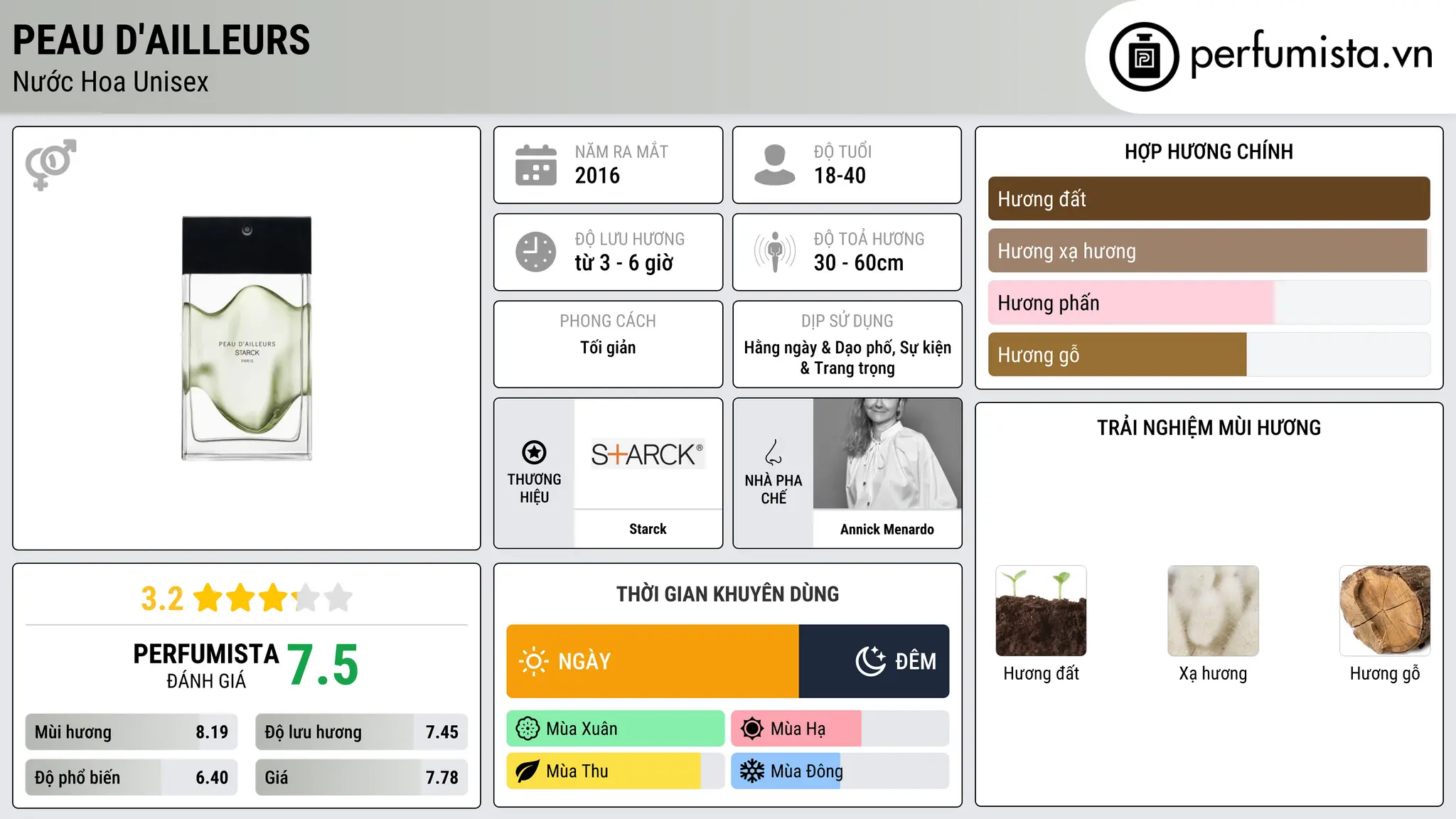Click the PEAU D'AILLEURS title
The width and height of the screenshot is (1456, 819).
click(161, 40)
